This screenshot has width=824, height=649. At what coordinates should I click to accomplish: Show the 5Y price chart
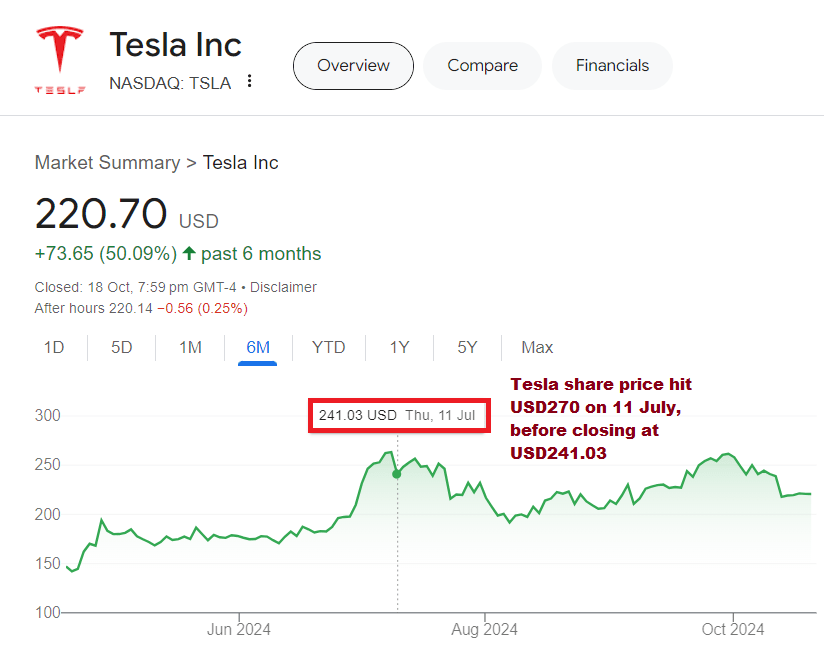pos(467,348)
